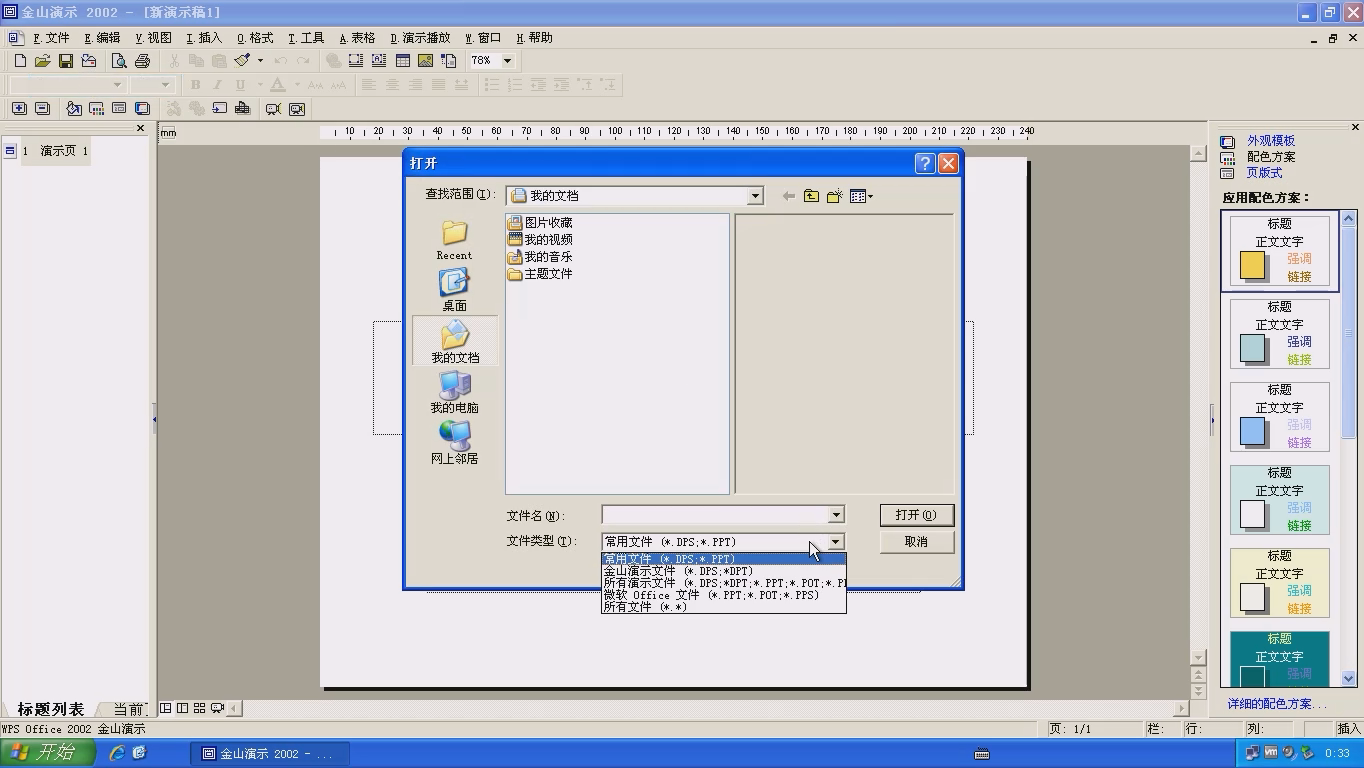Click the Print Preview toolbar icon
The width and height of the screenshot is (1364, 768).
pyautogui.click(x=119, y=61)
